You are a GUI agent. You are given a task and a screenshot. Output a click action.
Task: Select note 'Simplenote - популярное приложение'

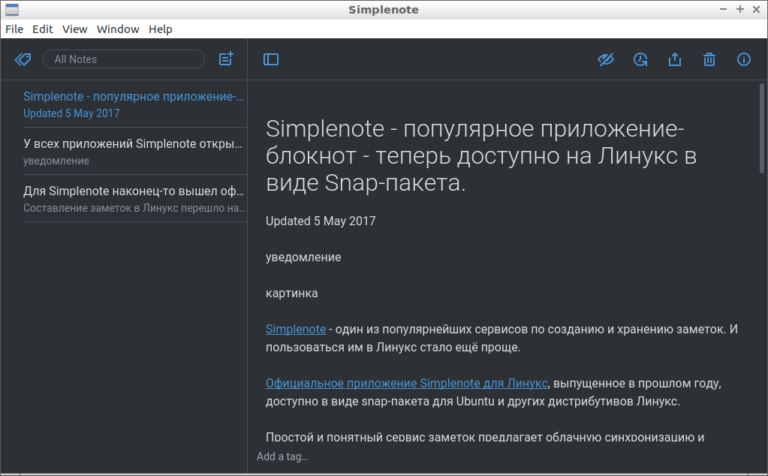(x=135, y=104)
